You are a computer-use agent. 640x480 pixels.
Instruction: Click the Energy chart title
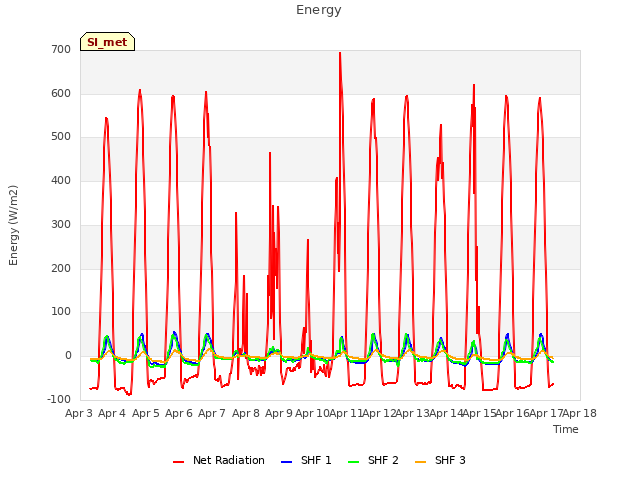[319, 10]
